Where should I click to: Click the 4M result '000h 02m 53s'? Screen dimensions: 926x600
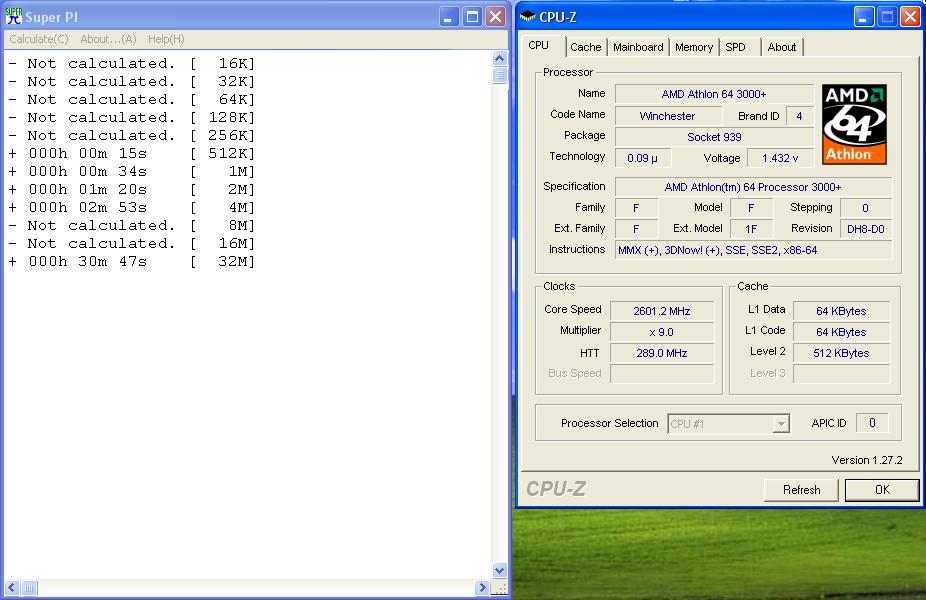(x=87, y=208)
